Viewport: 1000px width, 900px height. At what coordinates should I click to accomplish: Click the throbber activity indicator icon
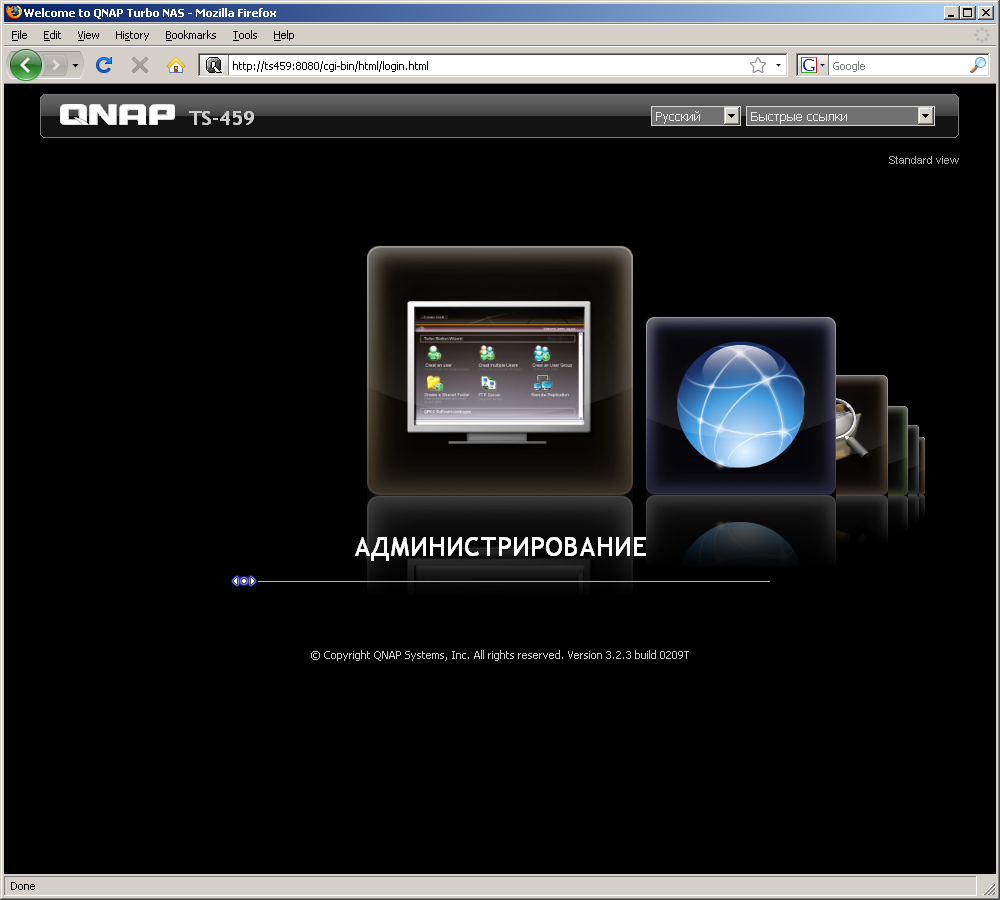tap(982, 35)
